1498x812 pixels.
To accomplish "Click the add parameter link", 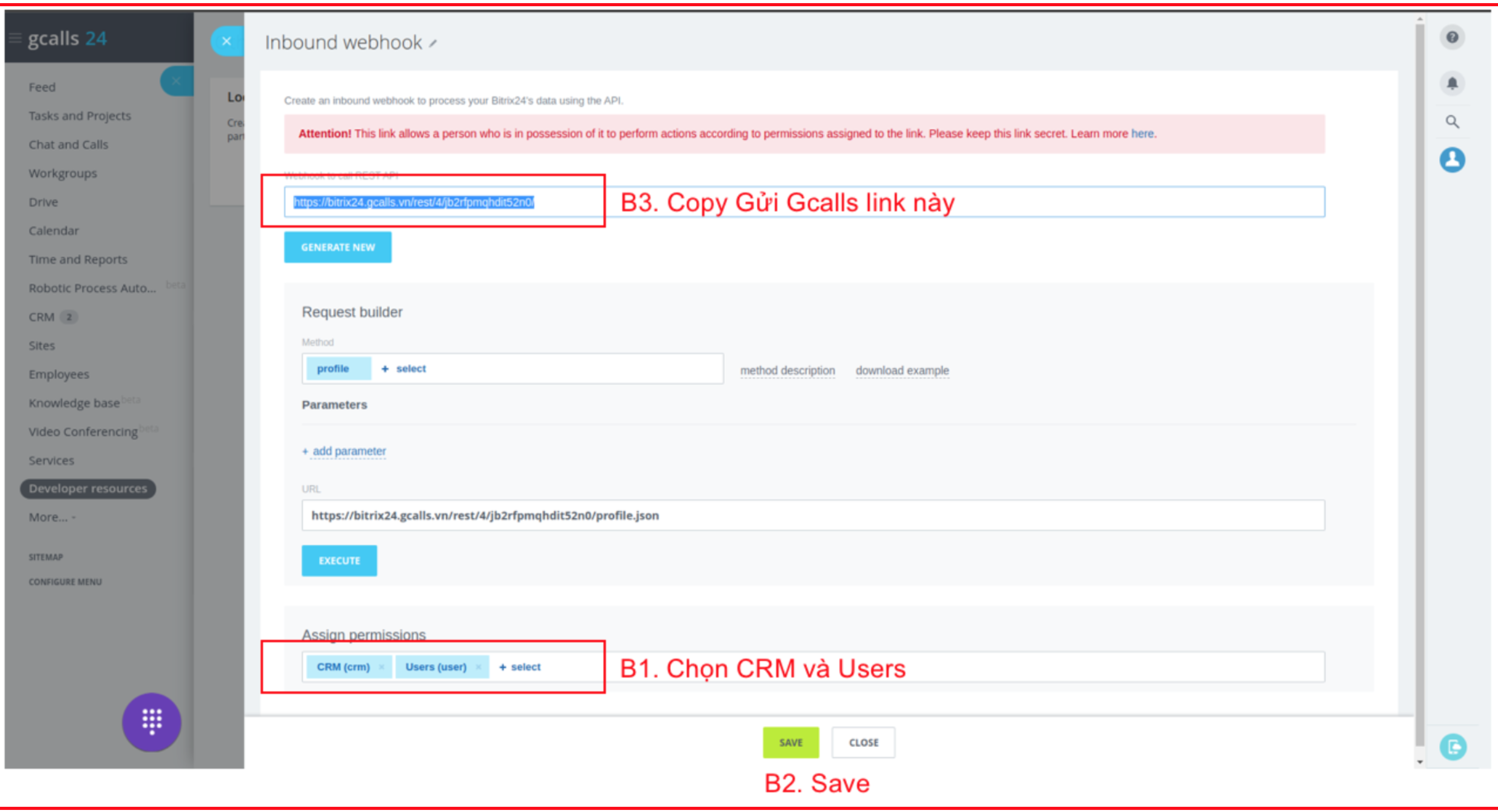I will [348, 451].
